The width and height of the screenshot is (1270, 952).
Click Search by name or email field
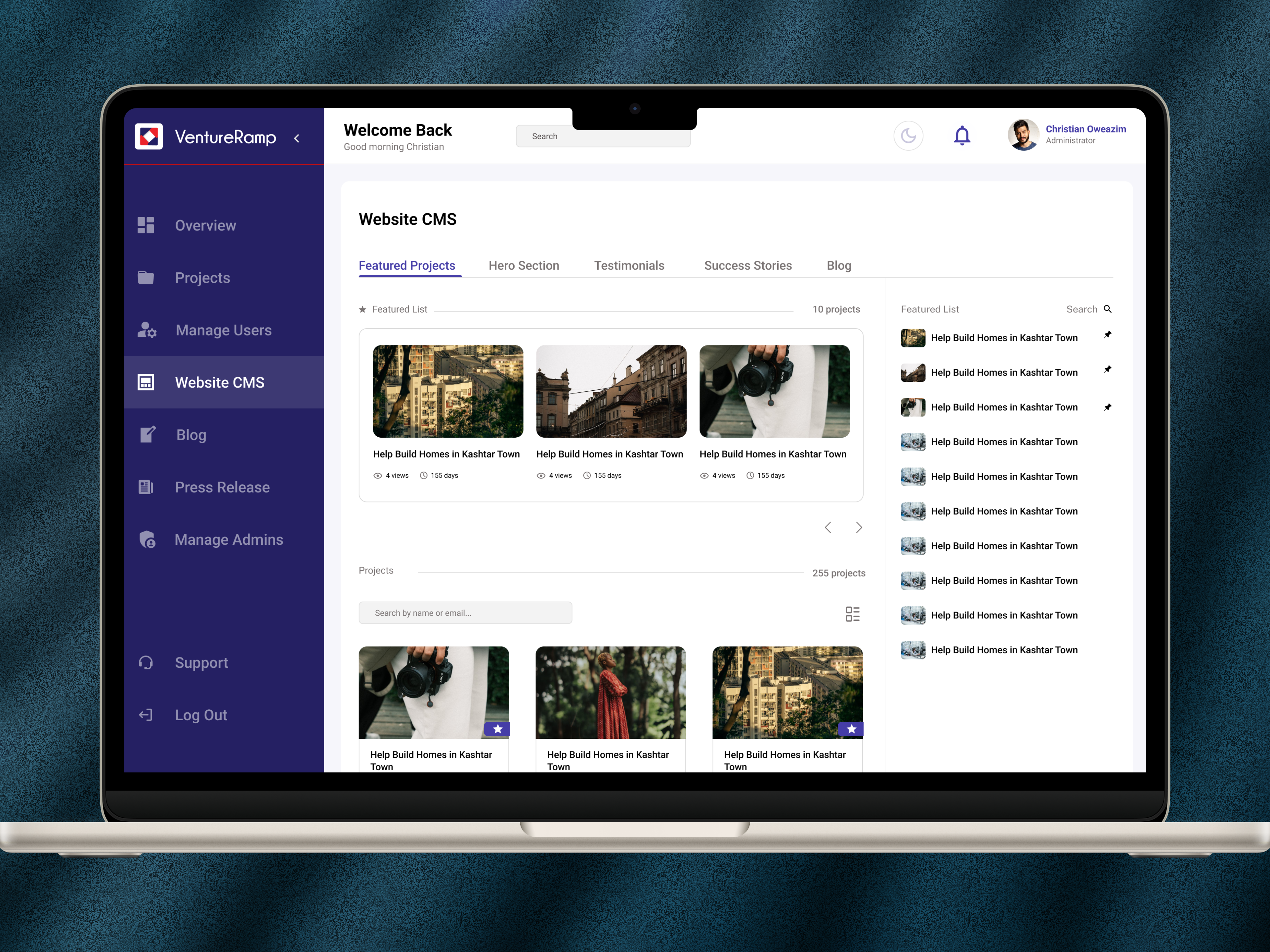pyautogui.click(x=465, y=613)
